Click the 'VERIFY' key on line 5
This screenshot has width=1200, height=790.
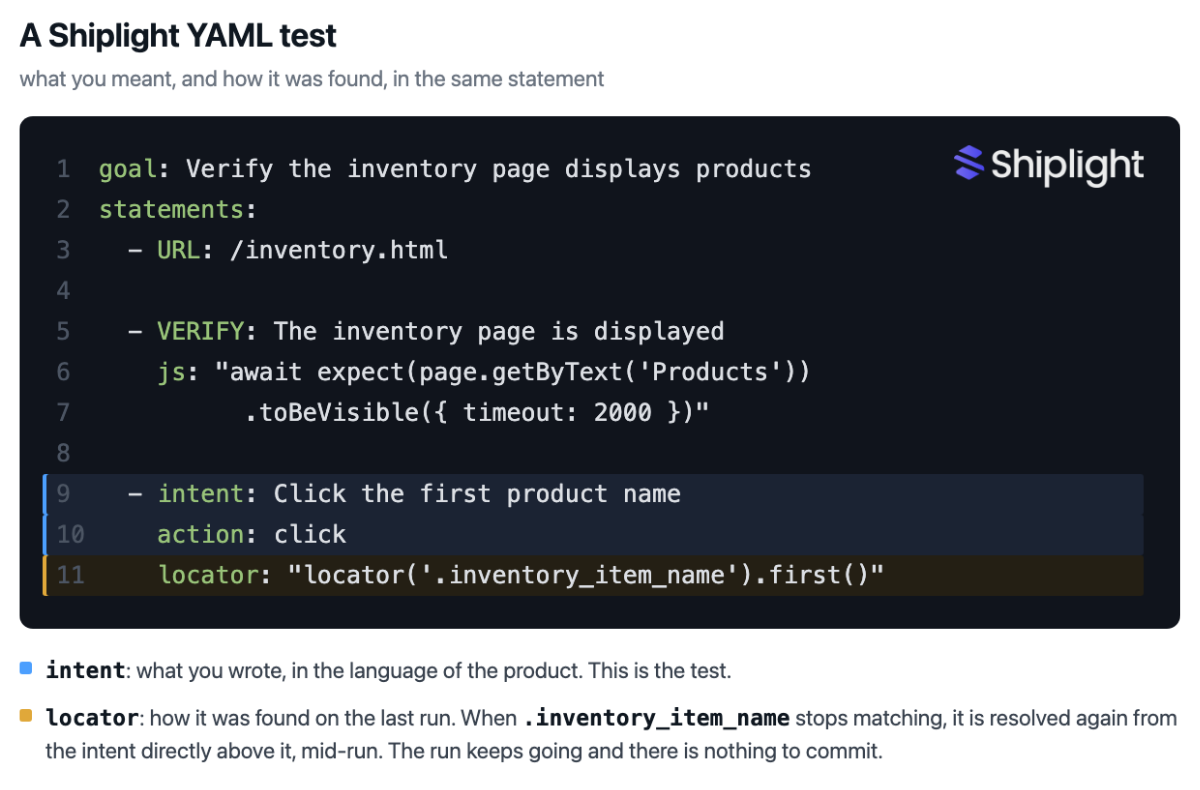(x=200, y=331)
